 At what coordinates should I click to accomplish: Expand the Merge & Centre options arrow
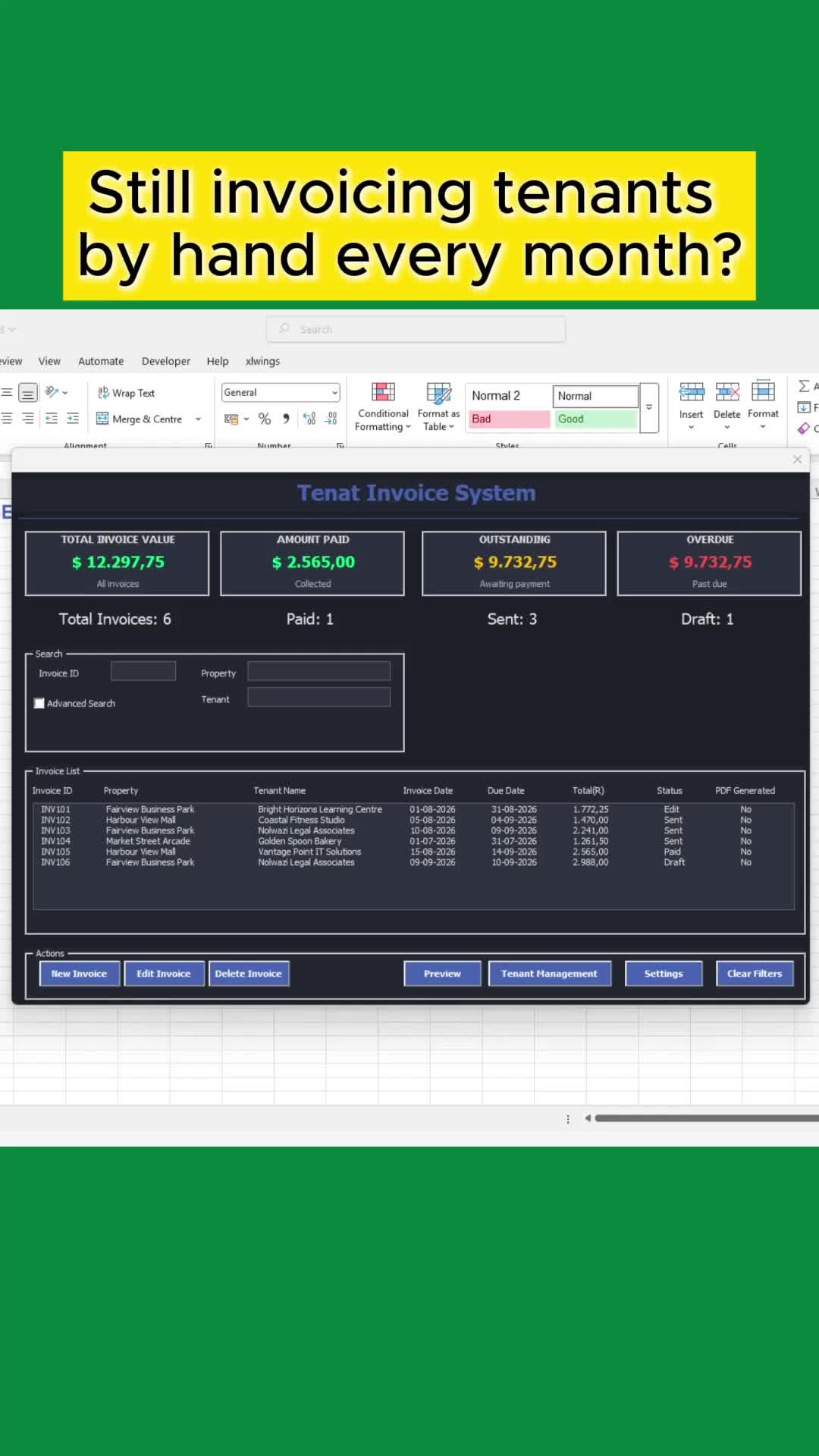[199, 419]
